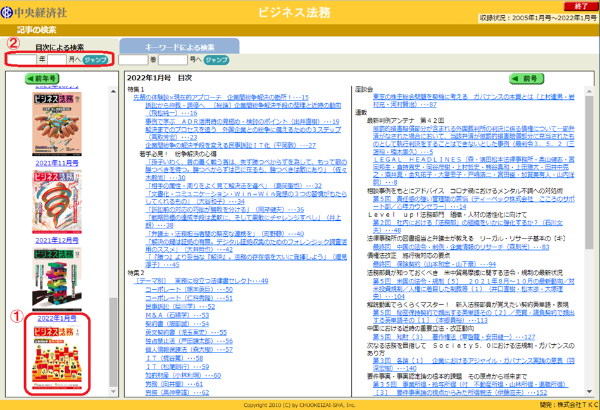Select the swirl cover thumbnail above 2021年12月号
Screen dimensions: 600x410
click(x=57, y=202)
